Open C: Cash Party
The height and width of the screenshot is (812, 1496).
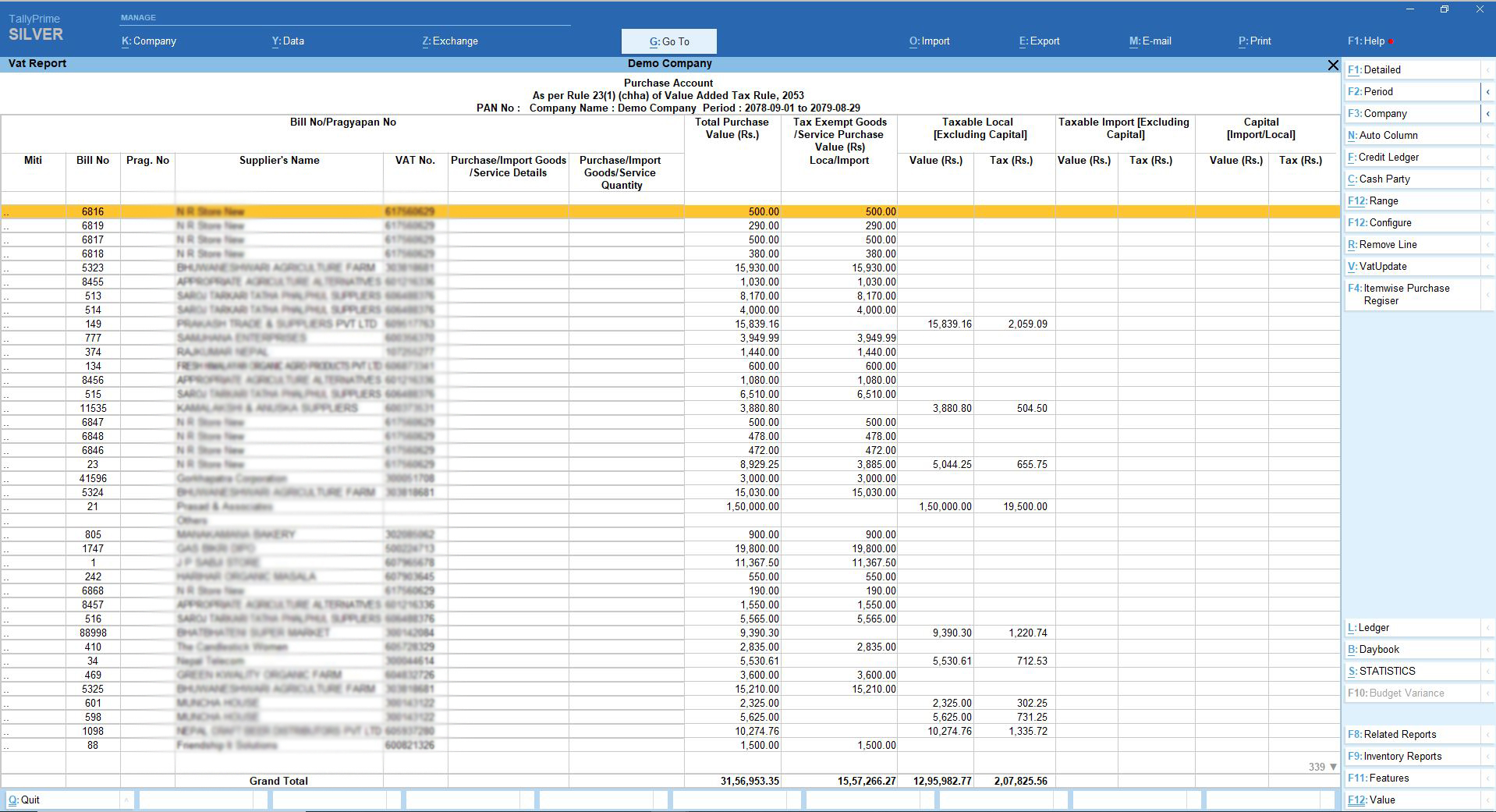coord(1412,179)
